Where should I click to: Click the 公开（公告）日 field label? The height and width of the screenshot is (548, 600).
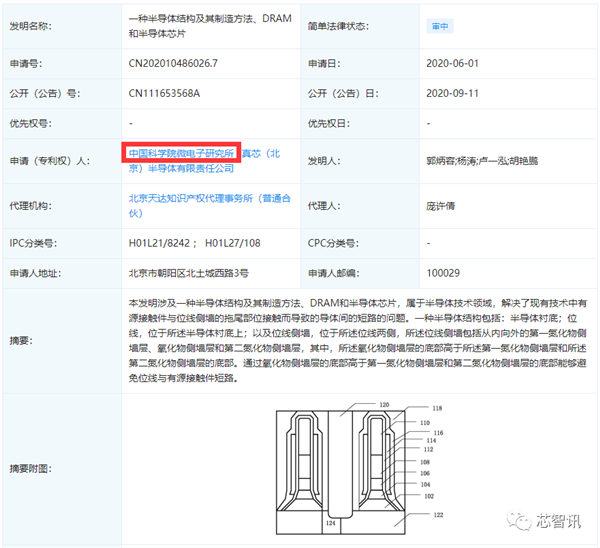pyautogui.click(x=343, y=93)
